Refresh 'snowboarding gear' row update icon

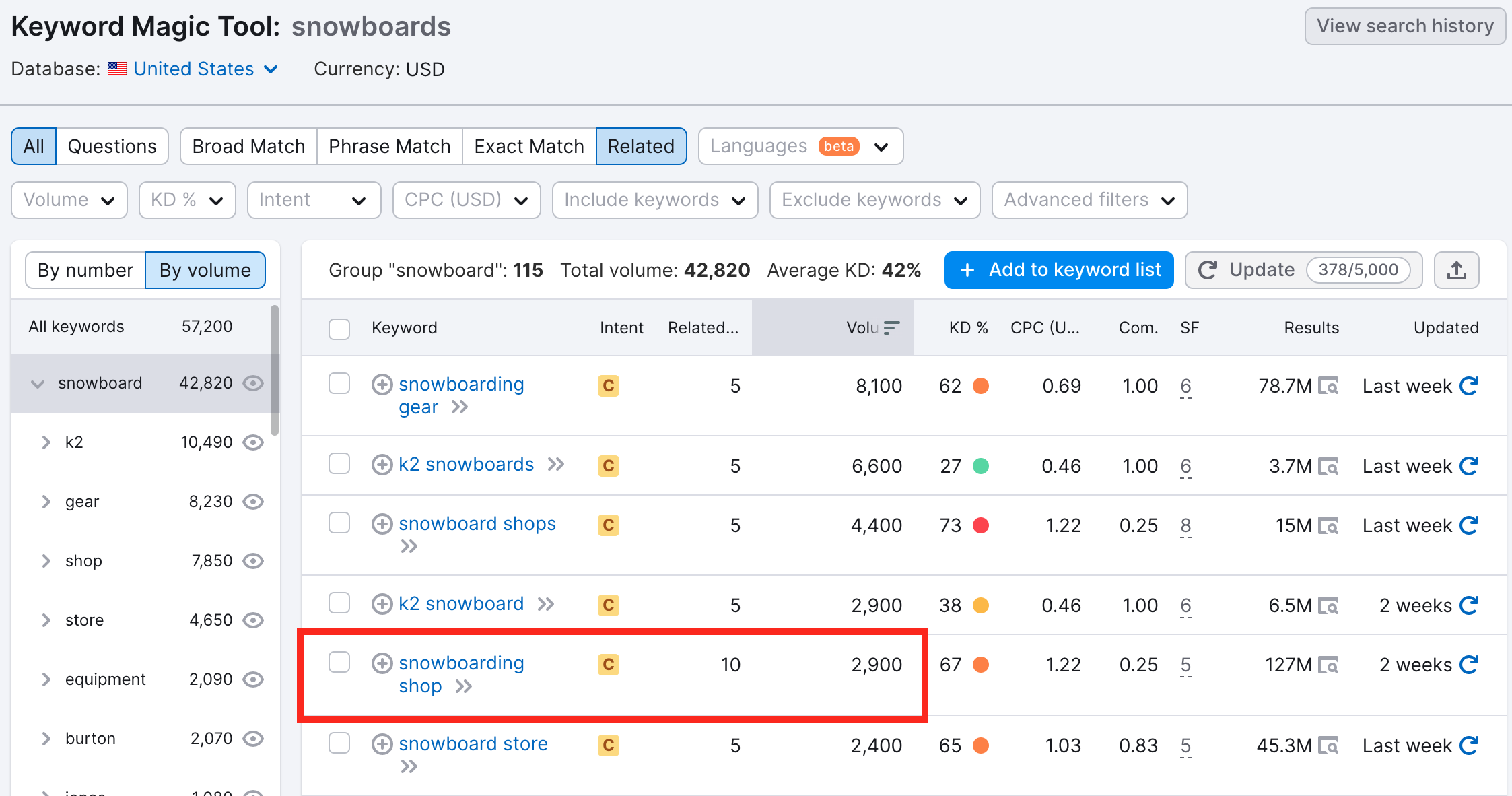(x=1468, y=386)
